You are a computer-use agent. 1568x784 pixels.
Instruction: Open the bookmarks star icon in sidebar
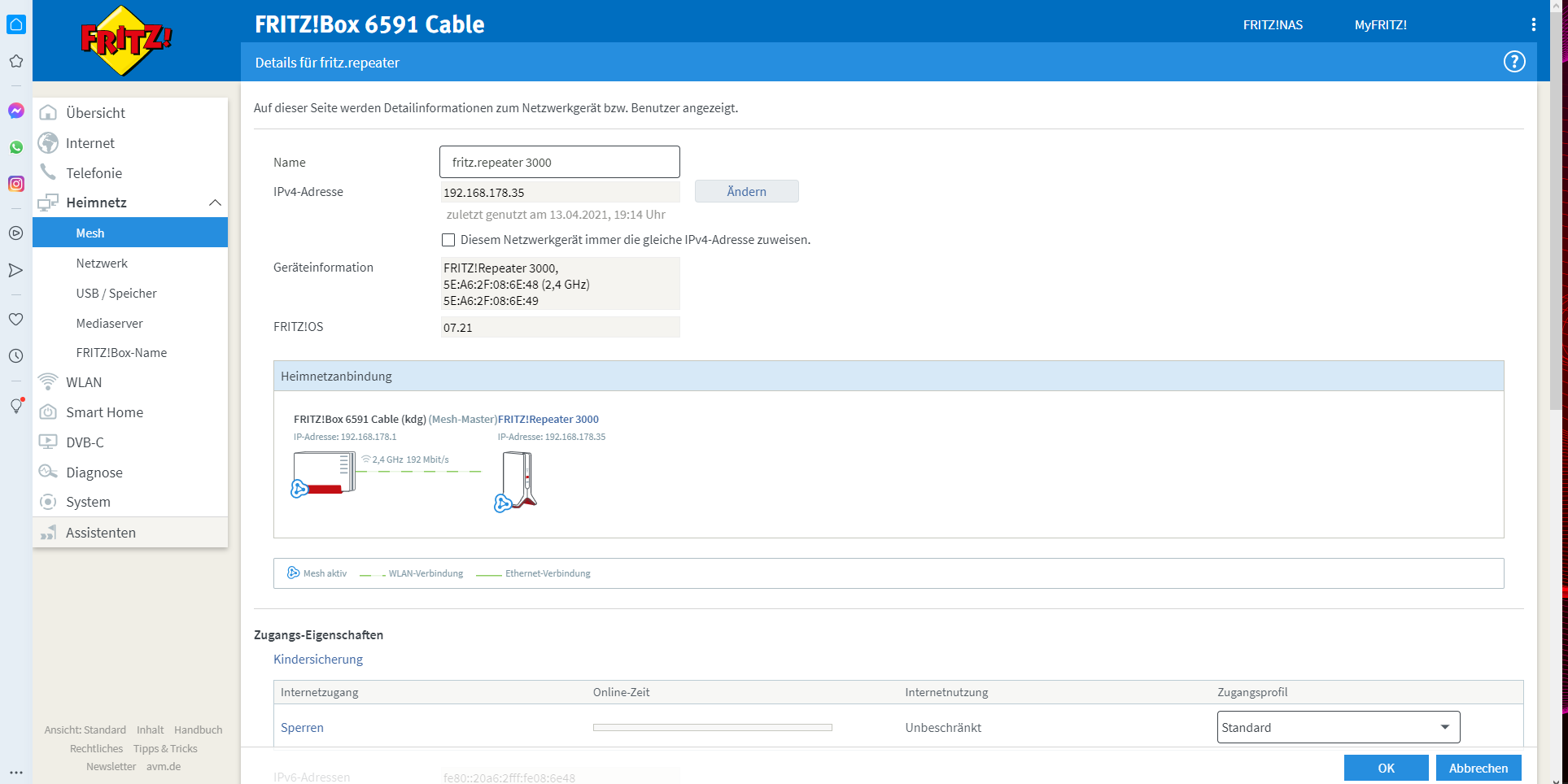pyautogui.click(x=16, y=61)
